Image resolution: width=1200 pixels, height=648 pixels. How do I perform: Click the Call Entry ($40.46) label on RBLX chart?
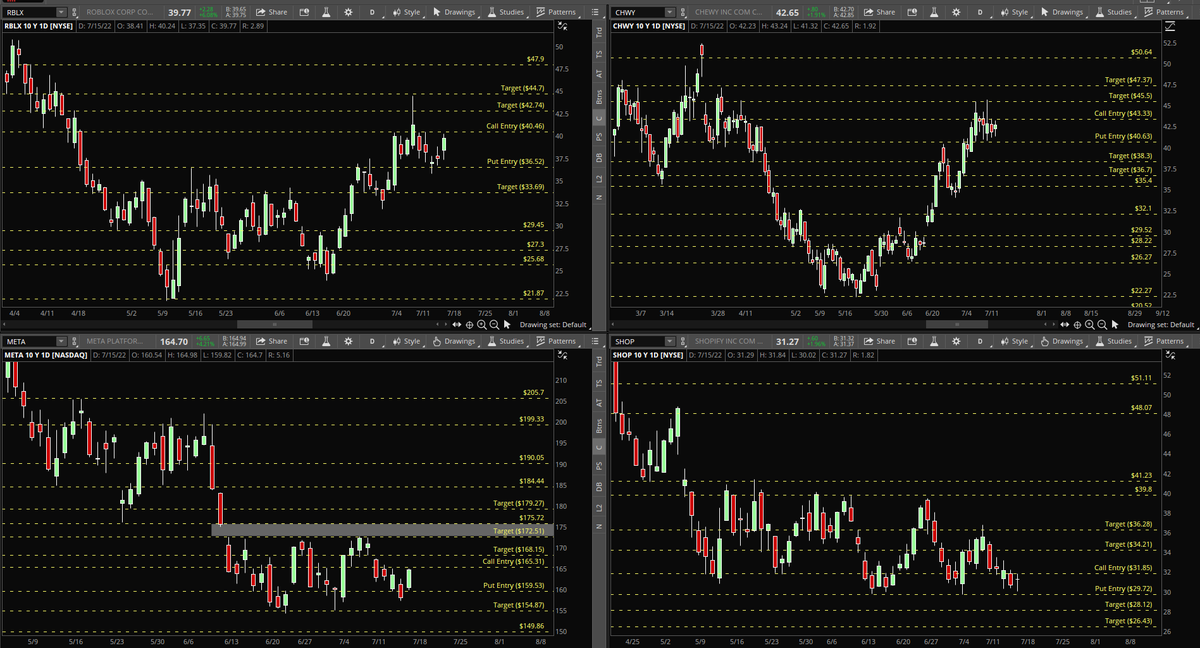tap(515, 126)
